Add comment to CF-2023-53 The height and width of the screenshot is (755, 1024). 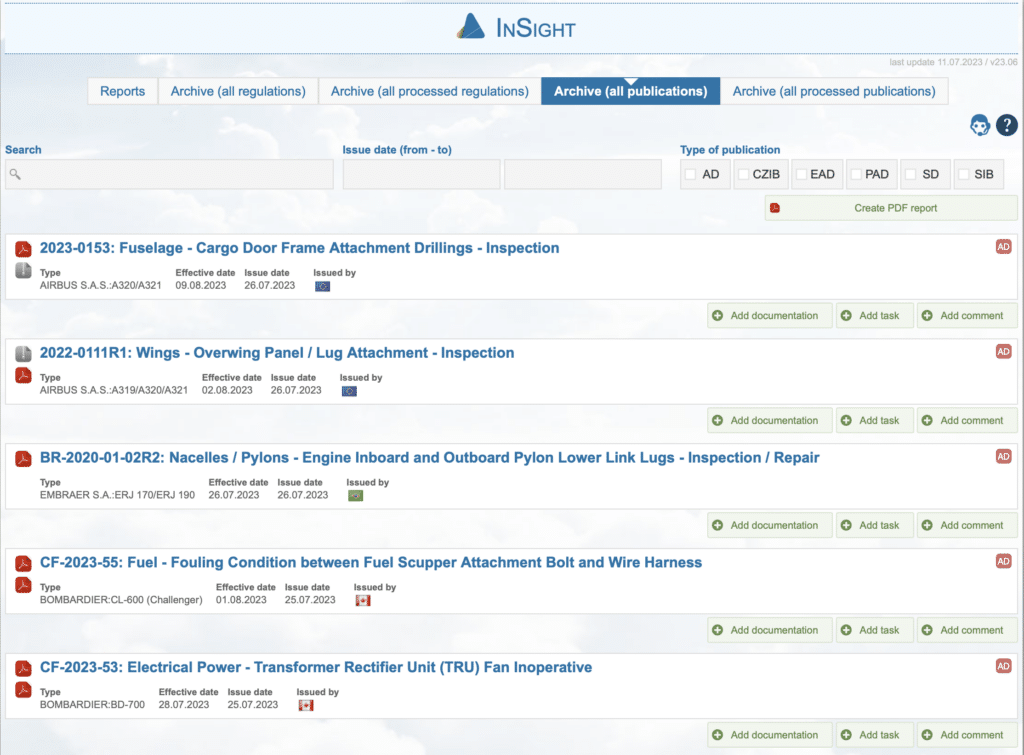coord(967,735)
